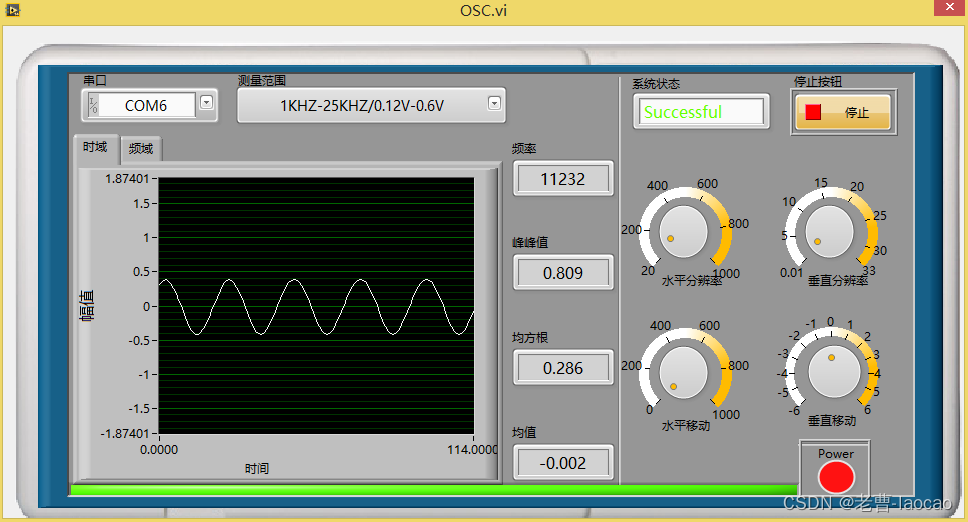The image size is (968, 522).
Task: Close the OSC.vi window
Action: click(950, 7)
